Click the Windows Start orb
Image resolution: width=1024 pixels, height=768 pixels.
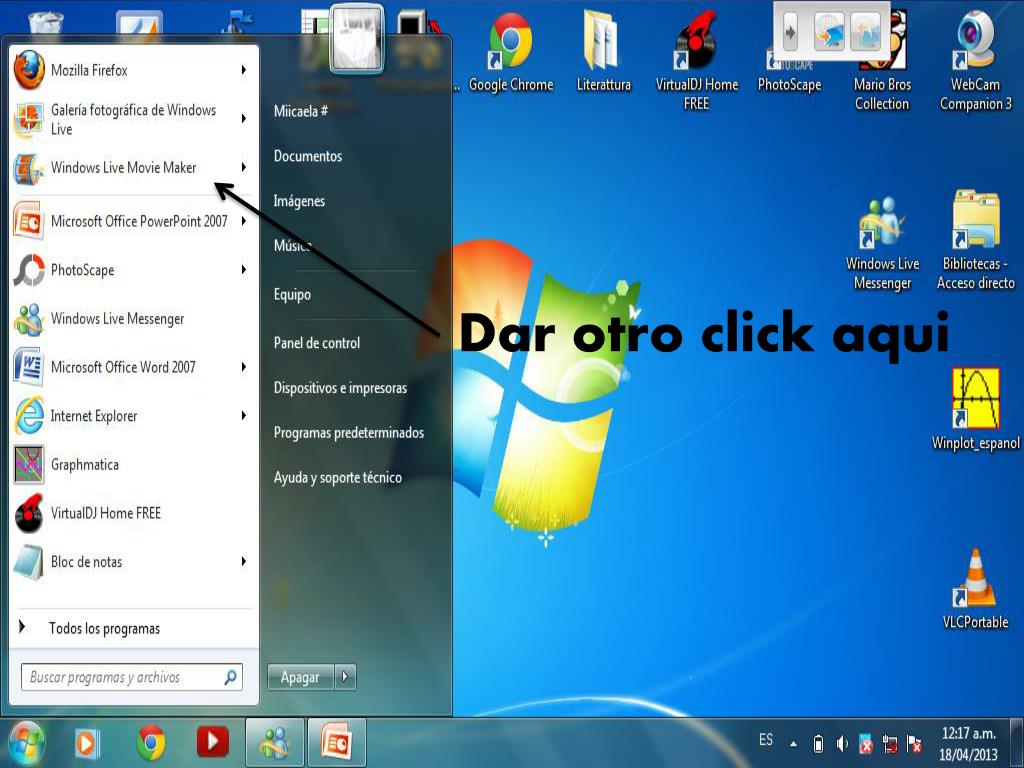(x=26, y=743)
